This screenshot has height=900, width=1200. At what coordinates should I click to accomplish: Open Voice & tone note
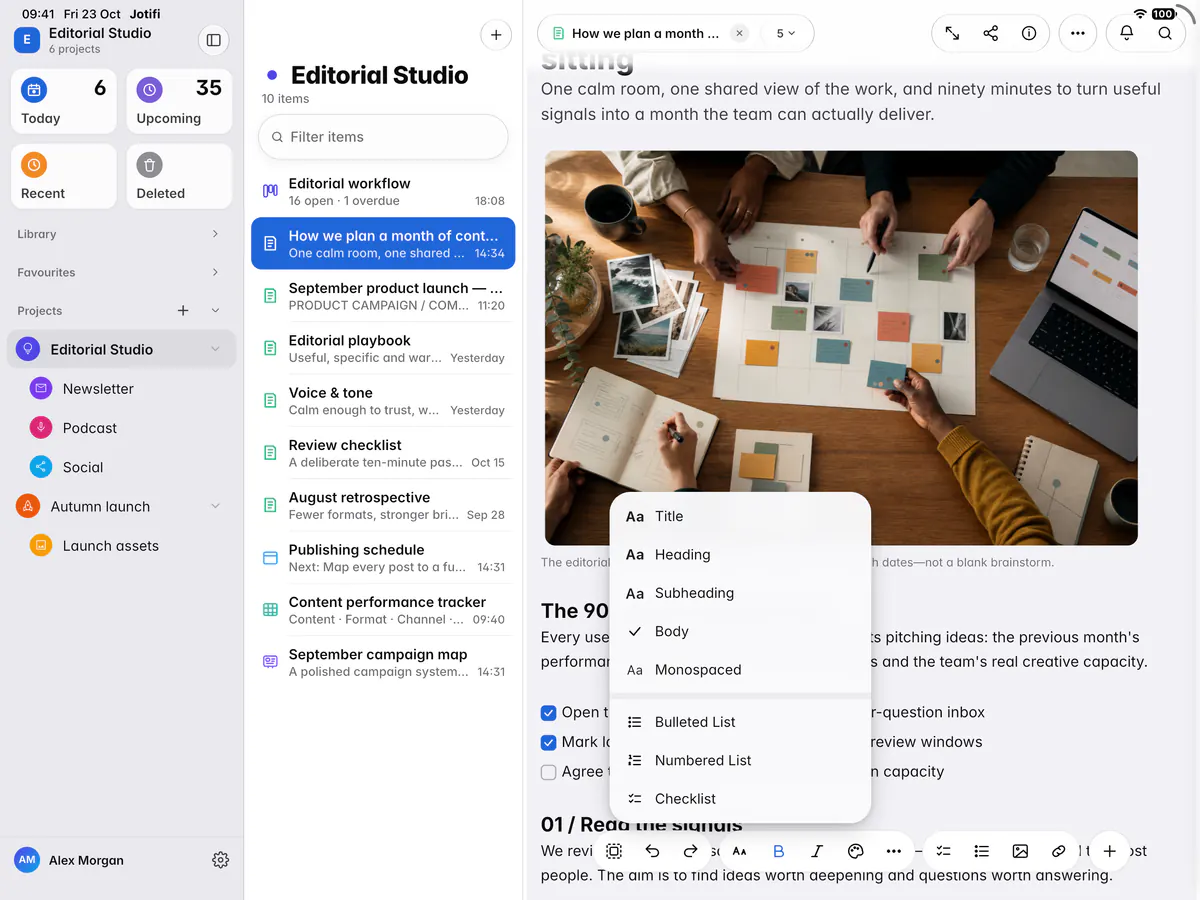tap(383, 401)
